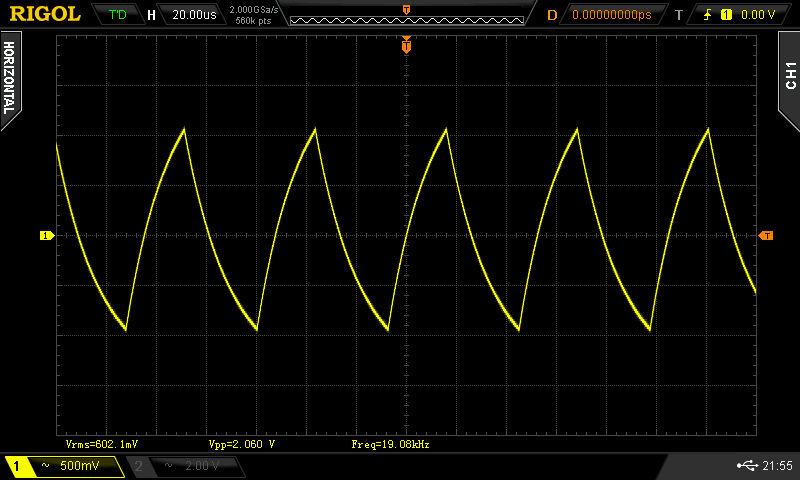Viewport: 800px width, 480px height.
Task: Click the trigger source channel 1 badge
Action: pyautogui.click(x=726, y=15)
